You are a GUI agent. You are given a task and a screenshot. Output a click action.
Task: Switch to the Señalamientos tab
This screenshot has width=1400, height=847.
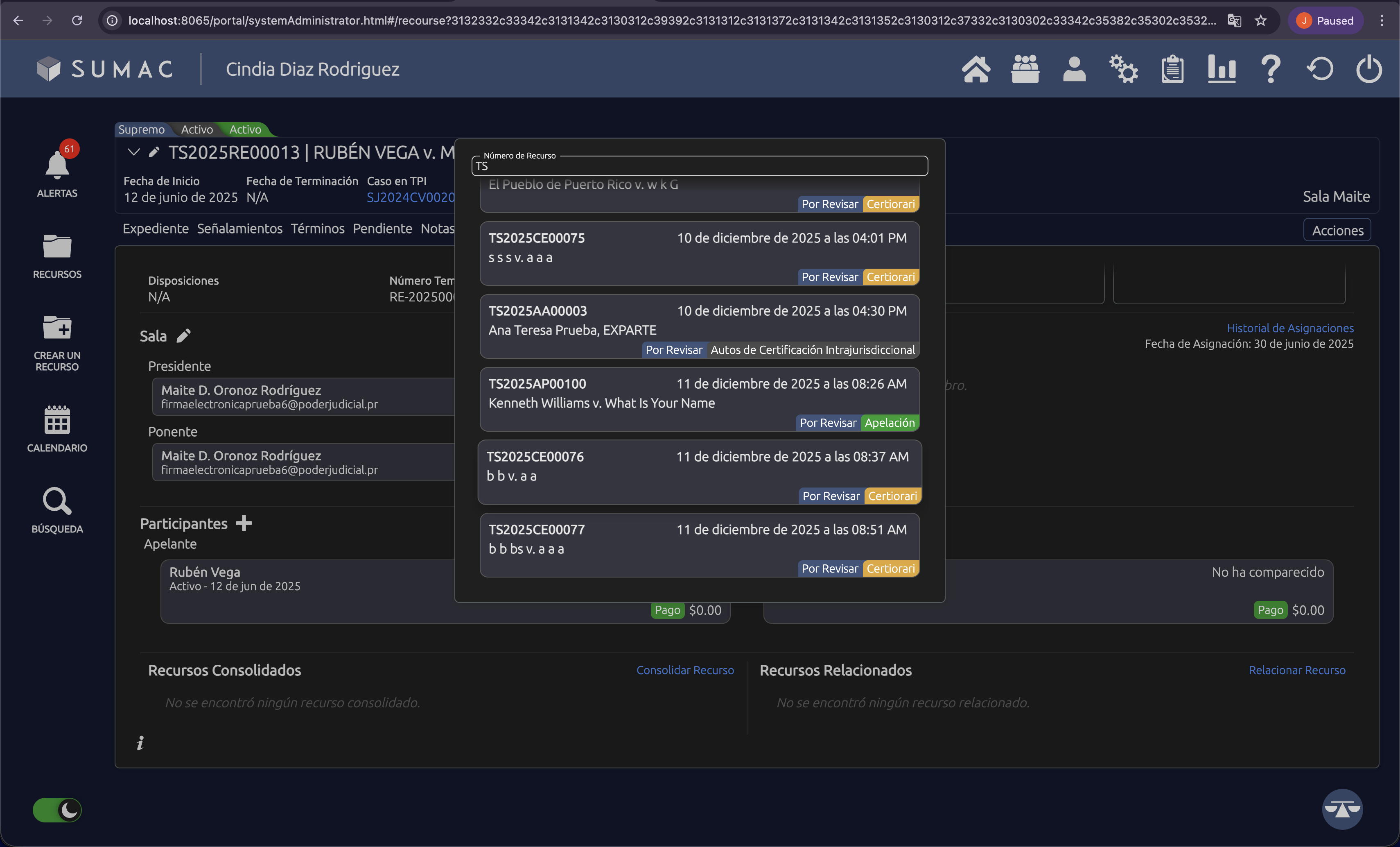click(239, 229)
